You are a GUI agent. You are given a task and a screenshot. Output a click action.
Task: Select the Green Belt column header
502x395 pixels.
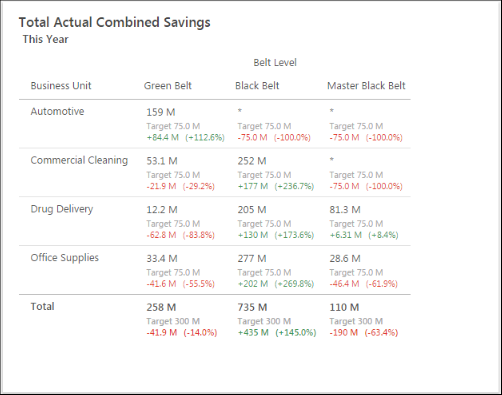coord(168,86)
